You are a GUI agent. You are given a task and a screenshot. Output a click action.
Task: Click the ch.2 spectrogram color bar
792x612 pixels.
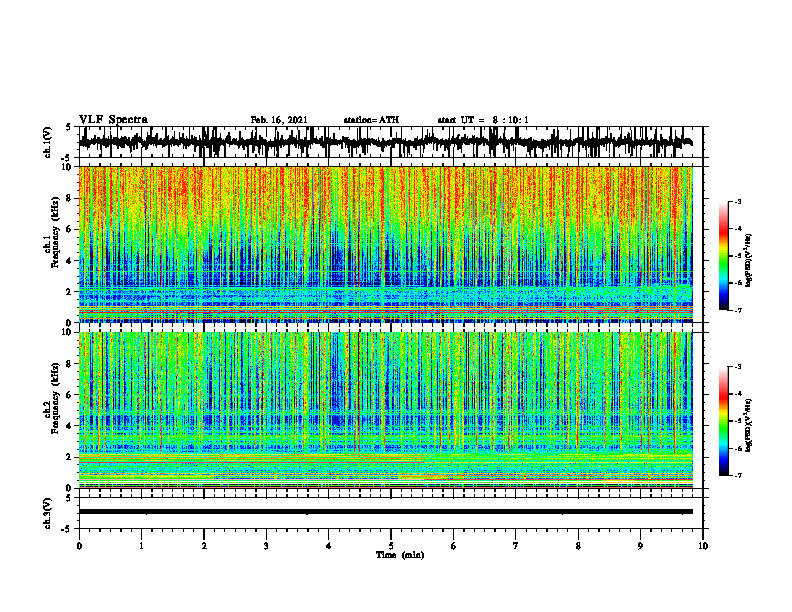[723, 421]
